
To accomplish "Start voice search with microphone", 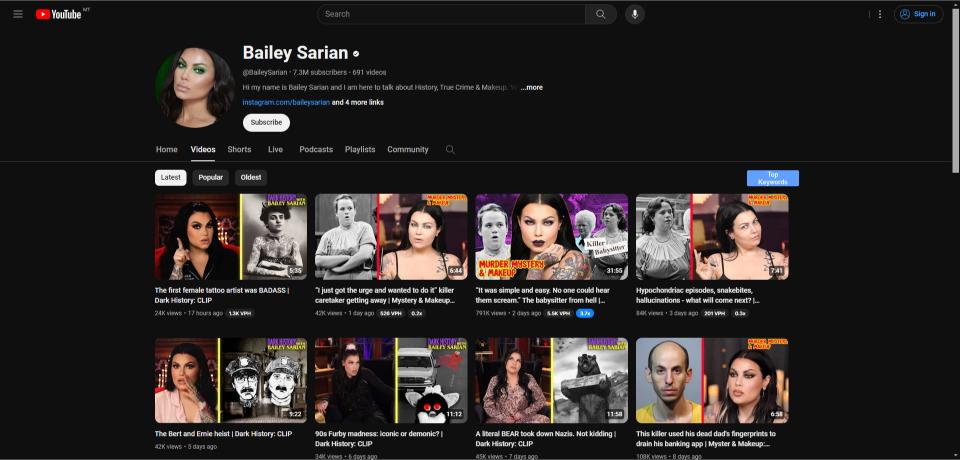I will pyautogui.click(x=634, y=14).
